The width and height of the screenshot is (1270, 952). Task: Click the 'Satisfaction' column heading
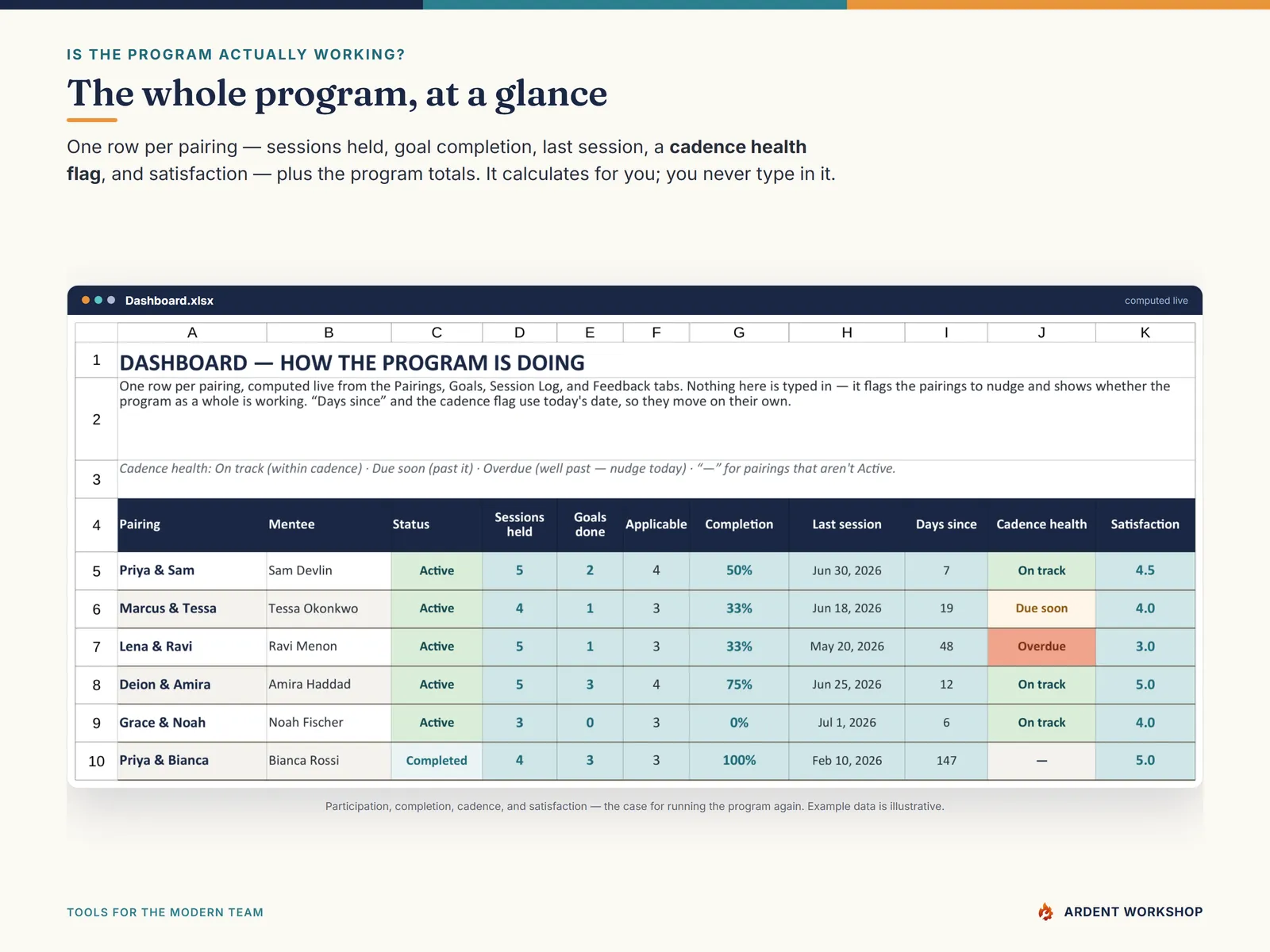coord(1145,524)
